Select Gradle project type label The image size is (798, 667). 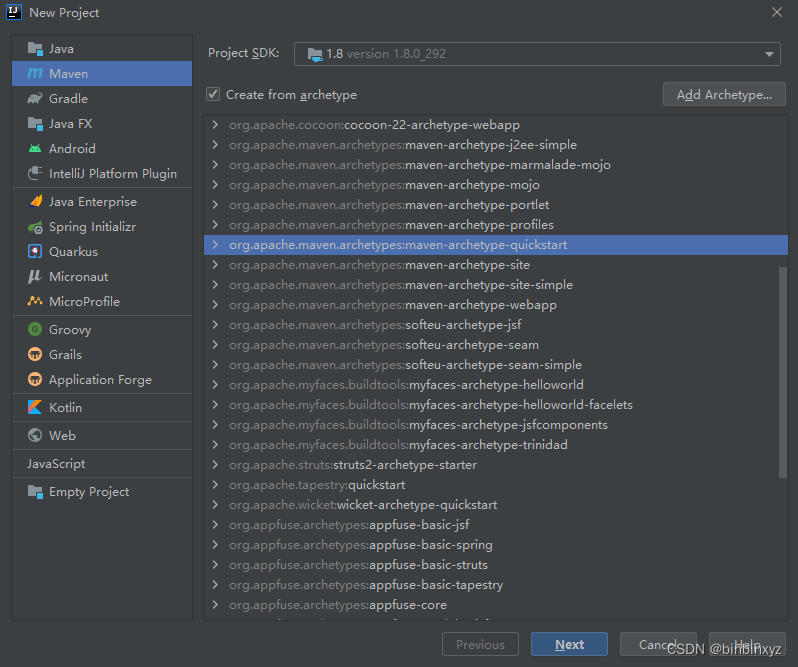click(x=68, y=99)
